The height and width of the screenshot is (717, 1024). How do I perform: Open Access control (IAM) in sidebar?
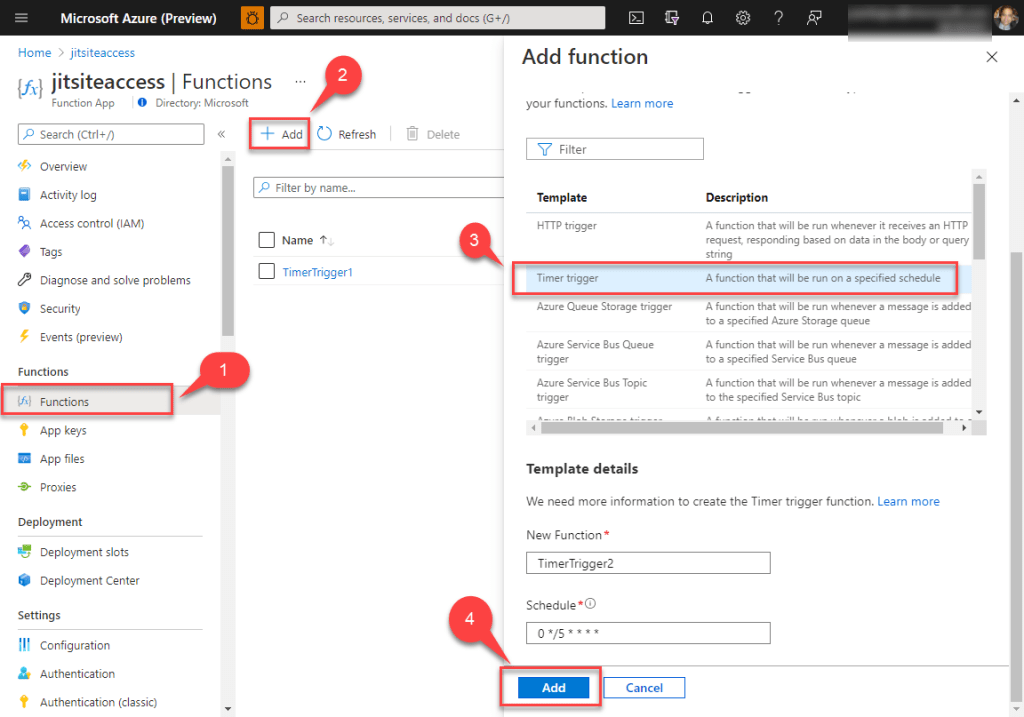92,223
